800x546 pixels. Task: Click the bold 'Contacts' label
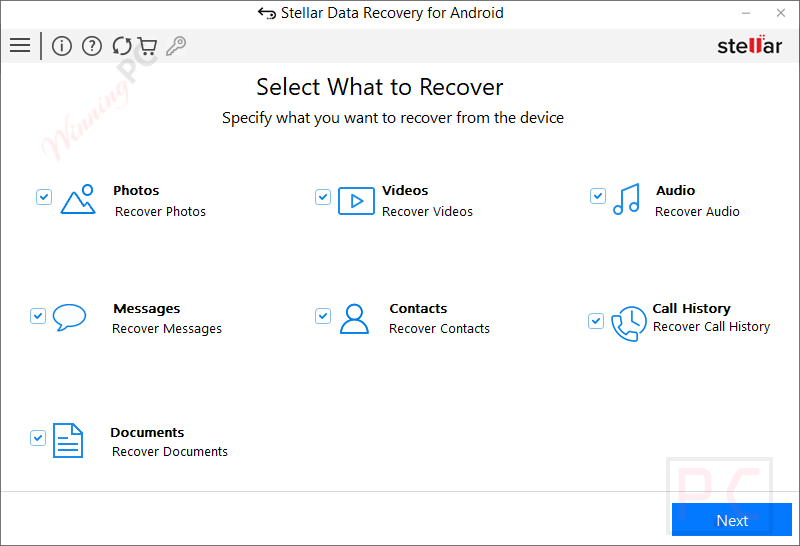[x=418, y=309]
